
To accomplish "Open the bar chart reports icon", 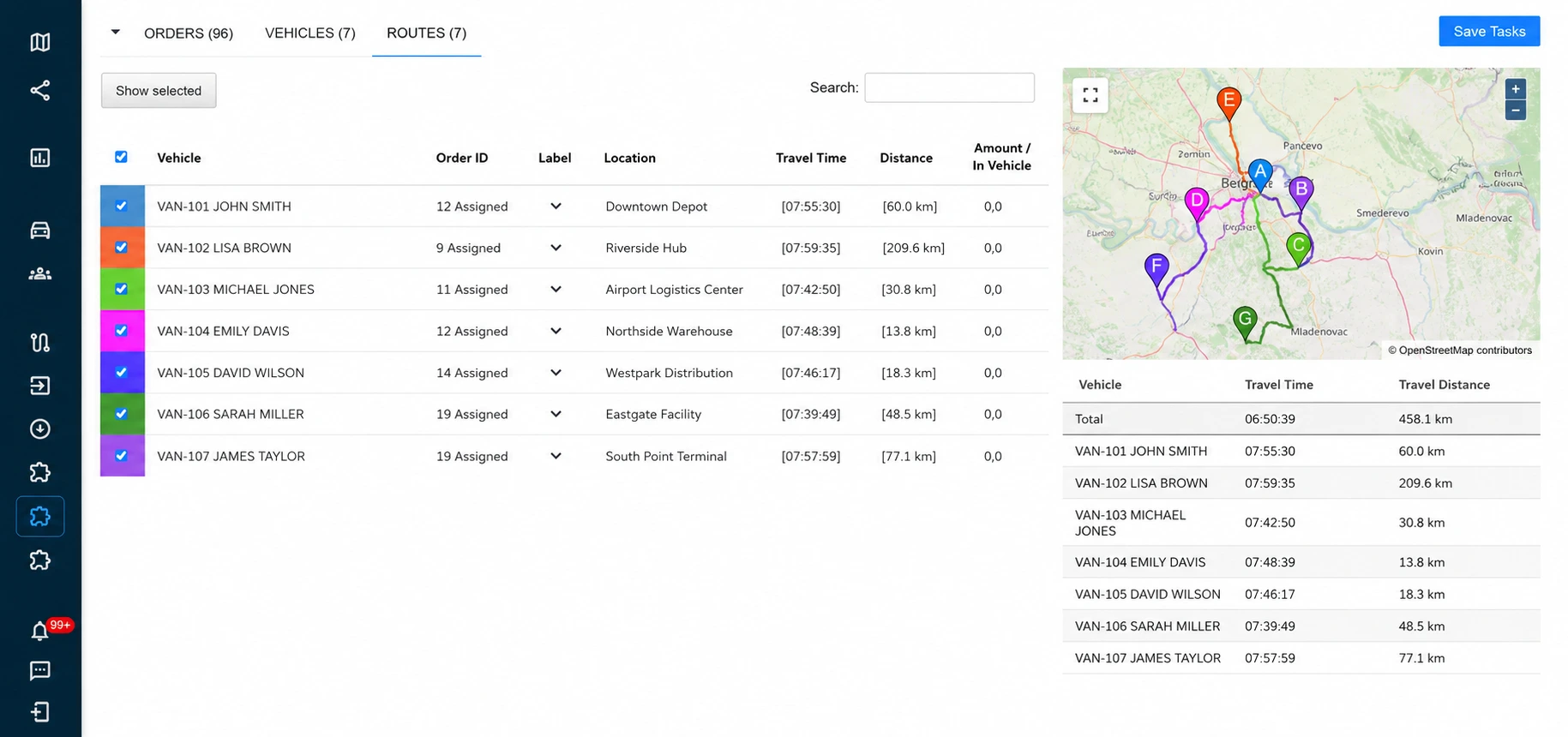I will [40, 158].
